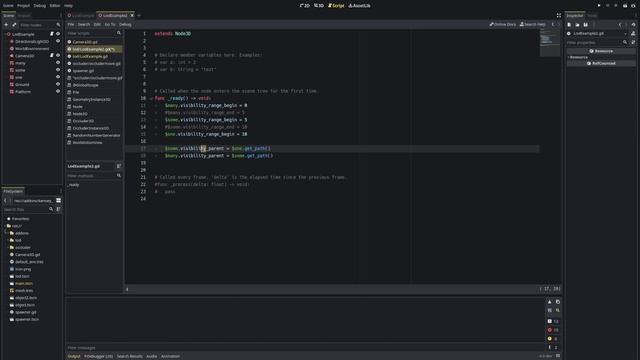
Task: Open the script attached to Camera3D node
Action: (51, 56)
